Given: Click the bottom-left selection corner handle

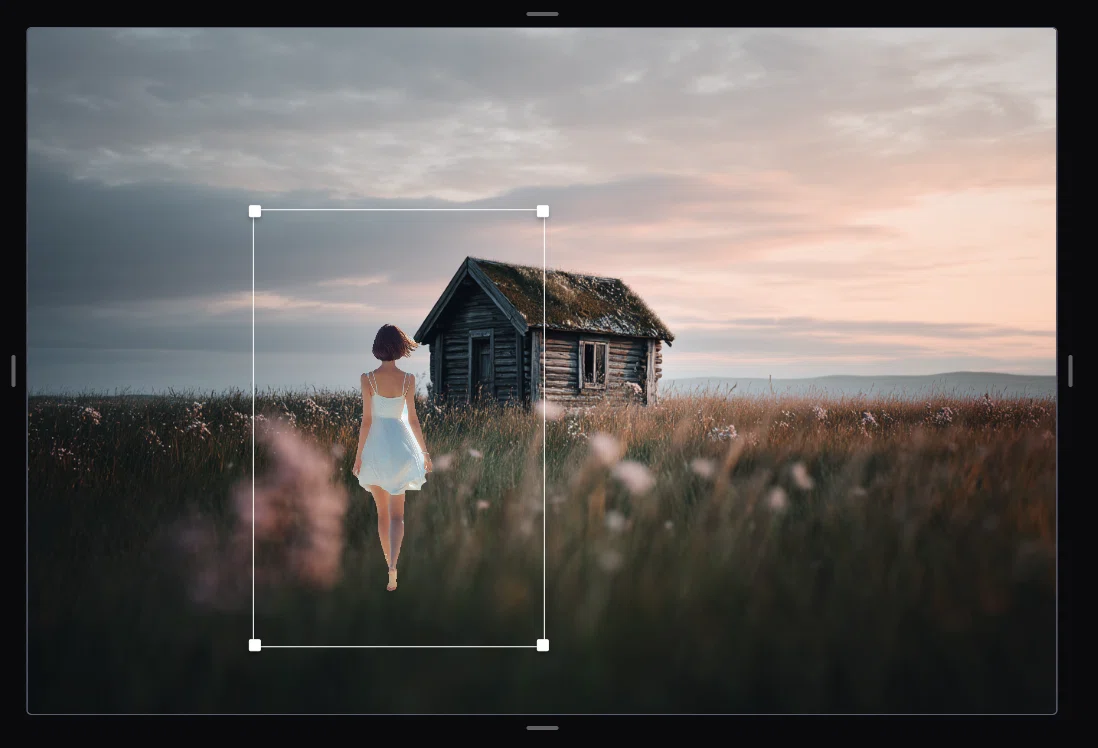Looking at the screenshot, I should click(255, 645).
